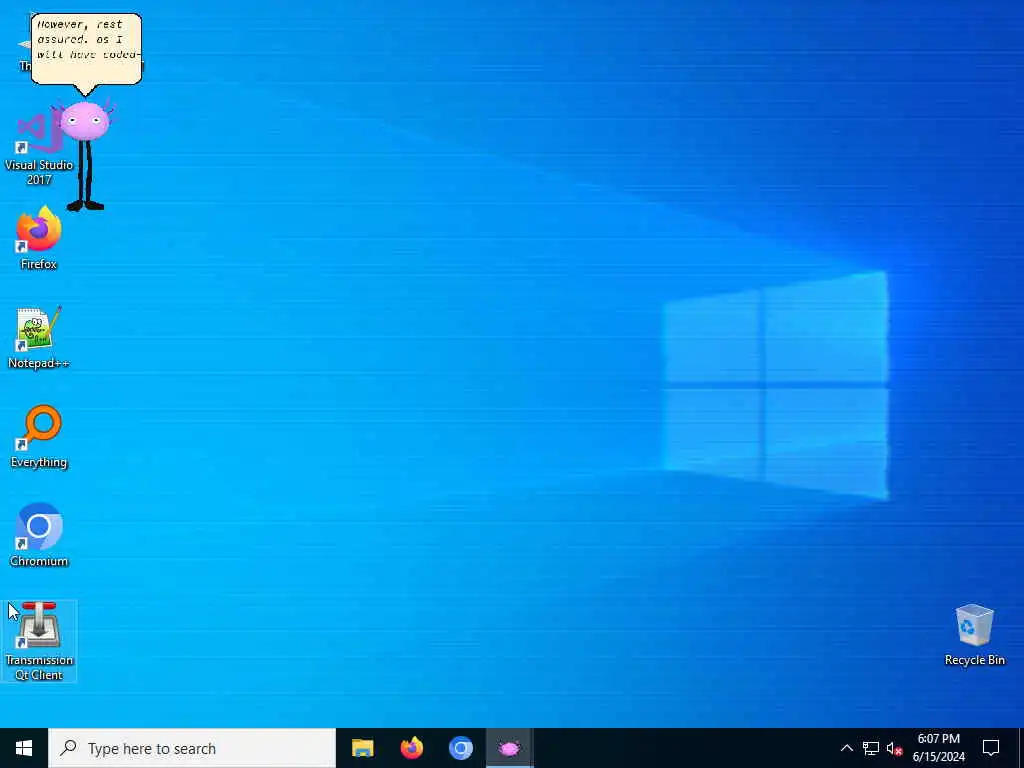
Task: Select the Firefox desktop shortcut
Action: click(x=39, y=238)
